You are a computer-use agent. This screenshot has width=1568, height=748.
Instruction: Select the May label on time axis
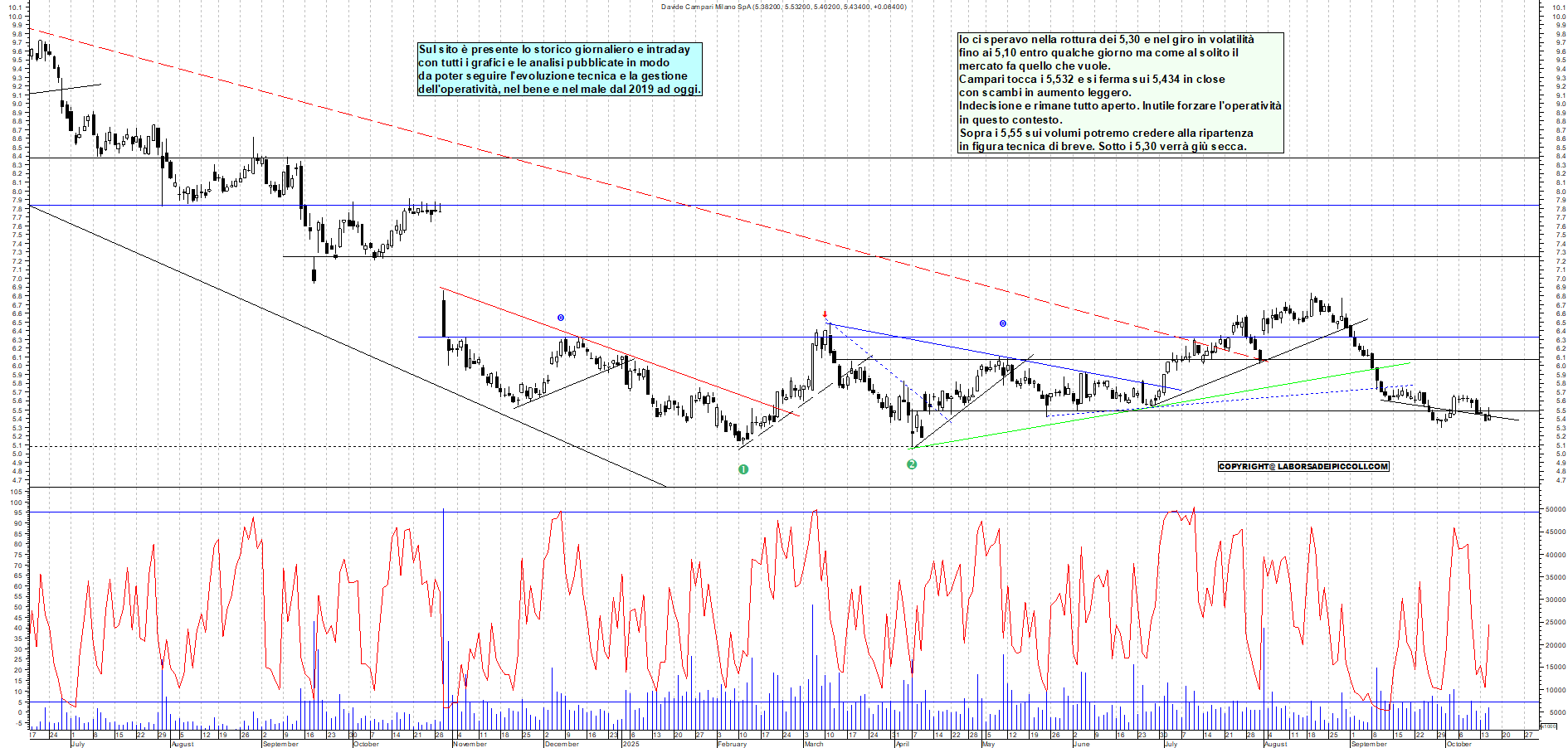988,744
